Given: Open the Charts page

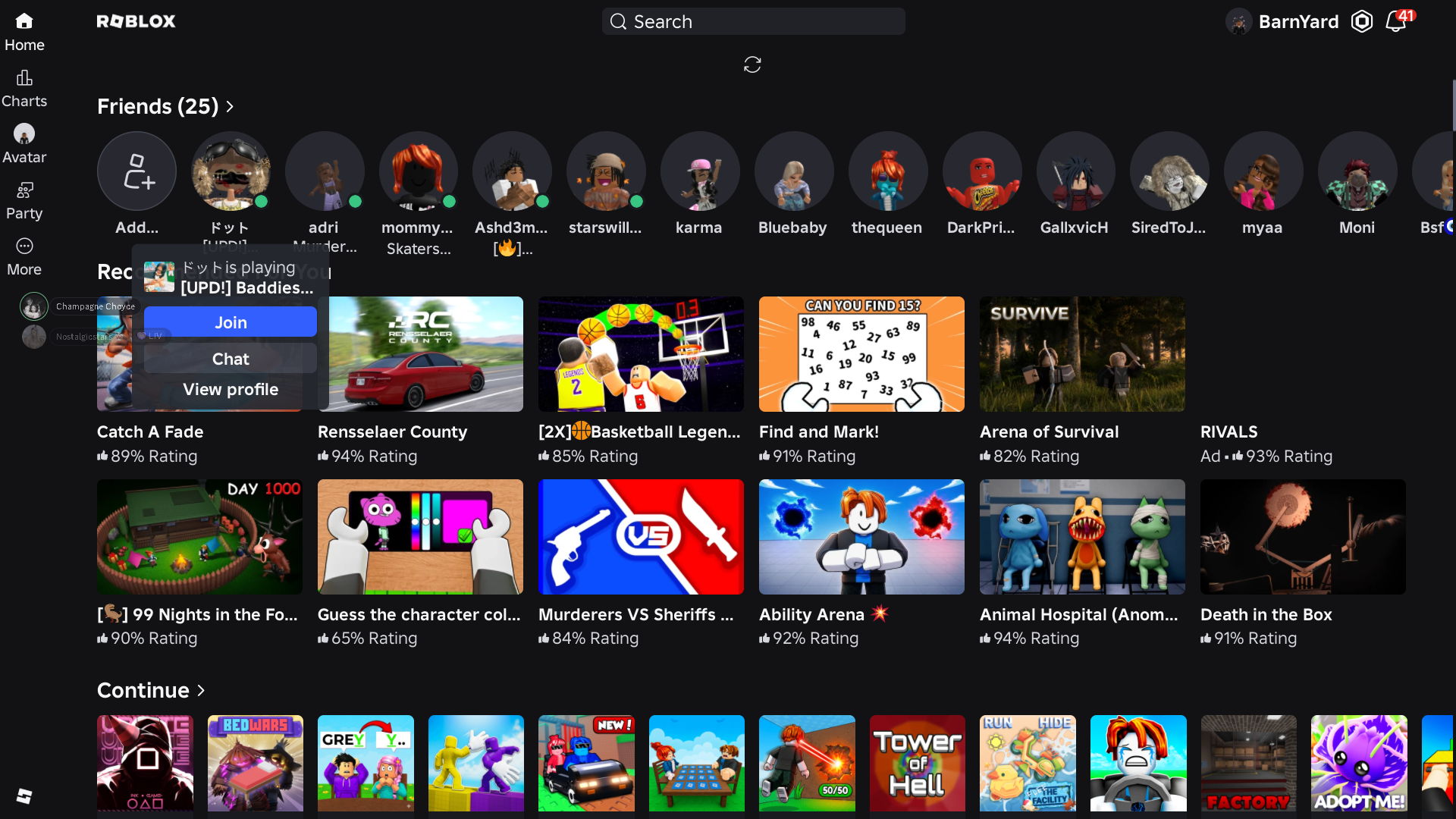Looking at the screenshot, I should (24, 89).
